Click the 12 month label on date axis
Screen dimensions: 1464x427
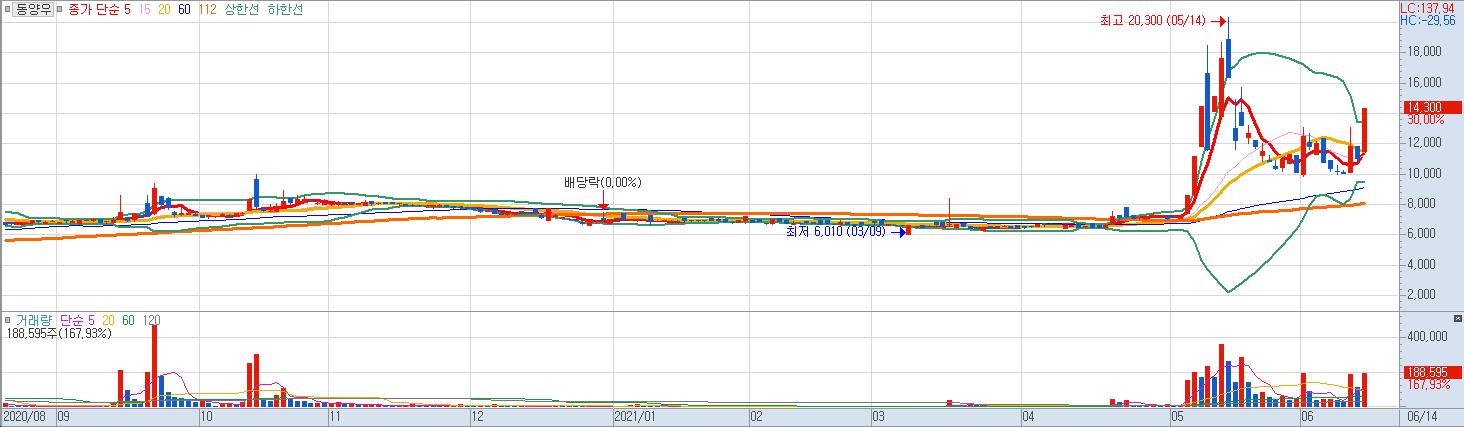click(477, 414)
